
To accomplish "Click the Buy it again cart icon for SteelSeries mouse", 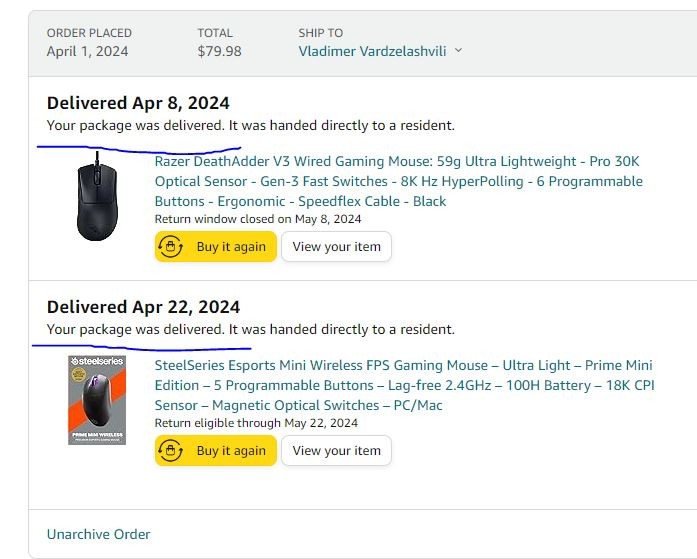I will click(x=170, y=451).
